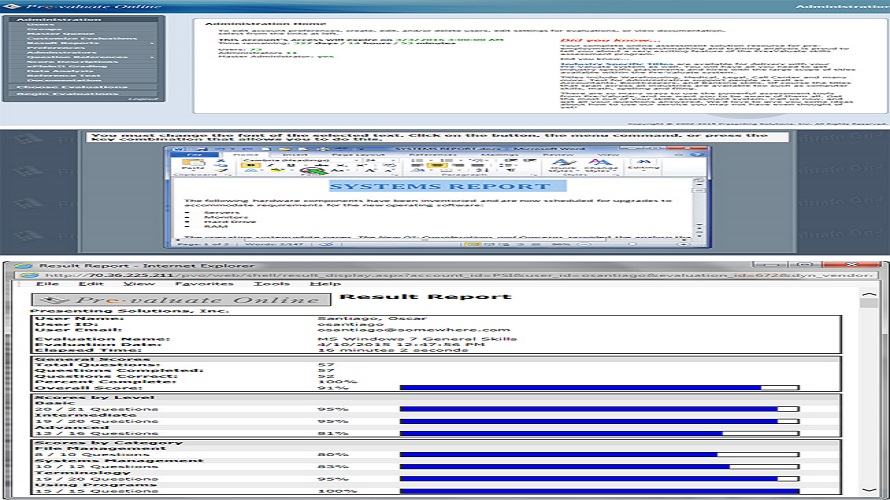Open the Editing group in Word ribbon
Image resolution: width=890 pixels, height=500 pixels.
tap(644, 165)
